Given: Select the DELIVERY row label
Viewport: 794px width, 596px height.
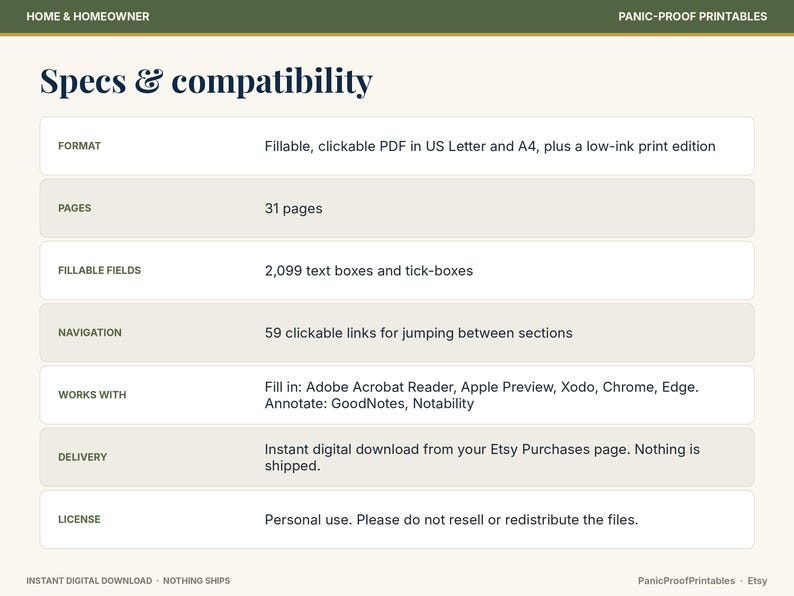Looking at the screenshot, I should coord(83,457).
